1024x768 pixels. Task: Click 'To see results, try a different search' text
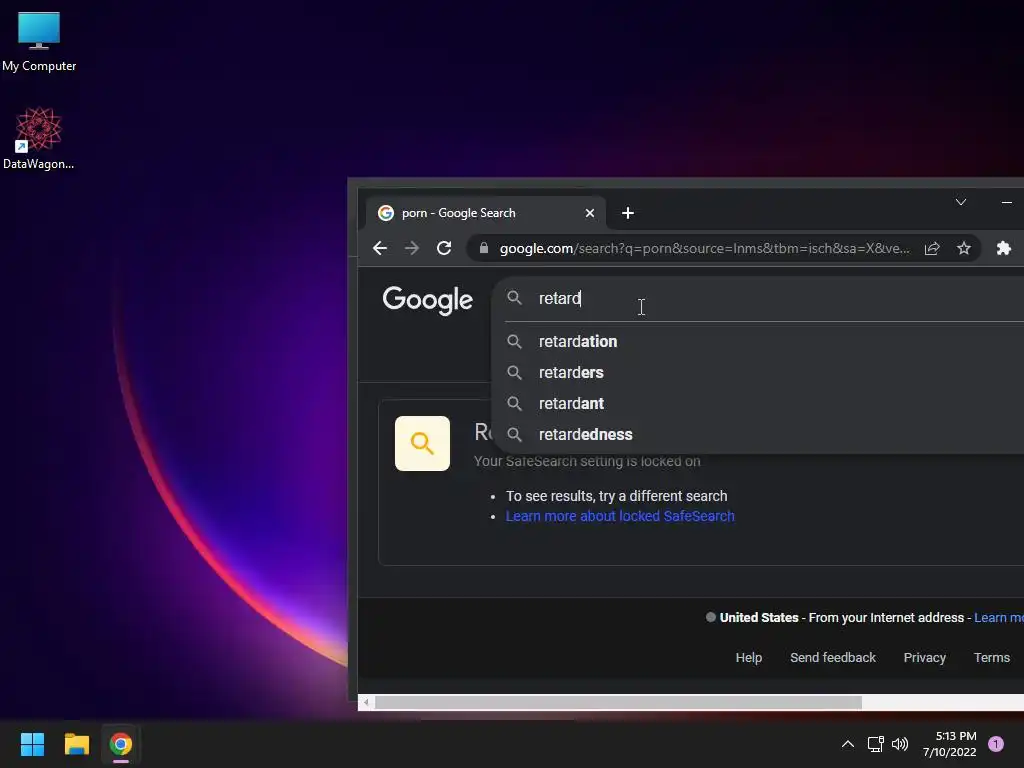(616, 496)
